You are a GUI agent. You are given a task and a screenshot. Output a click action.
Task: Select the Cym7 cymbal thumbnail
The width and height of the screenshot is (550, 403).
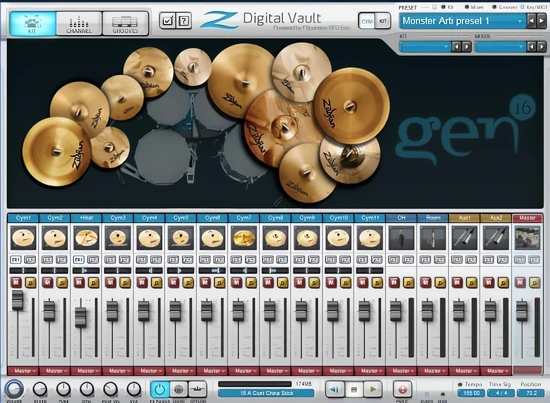coord(244,237)
